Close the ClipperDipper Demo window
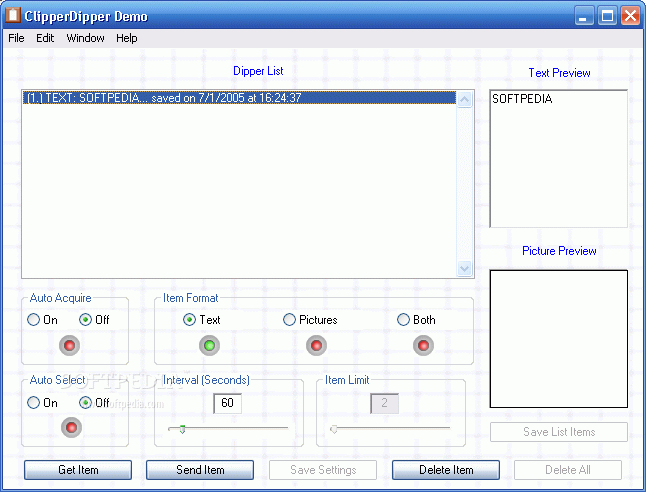The width and height of the screenshot is (646, 492). tap(631, 16)
